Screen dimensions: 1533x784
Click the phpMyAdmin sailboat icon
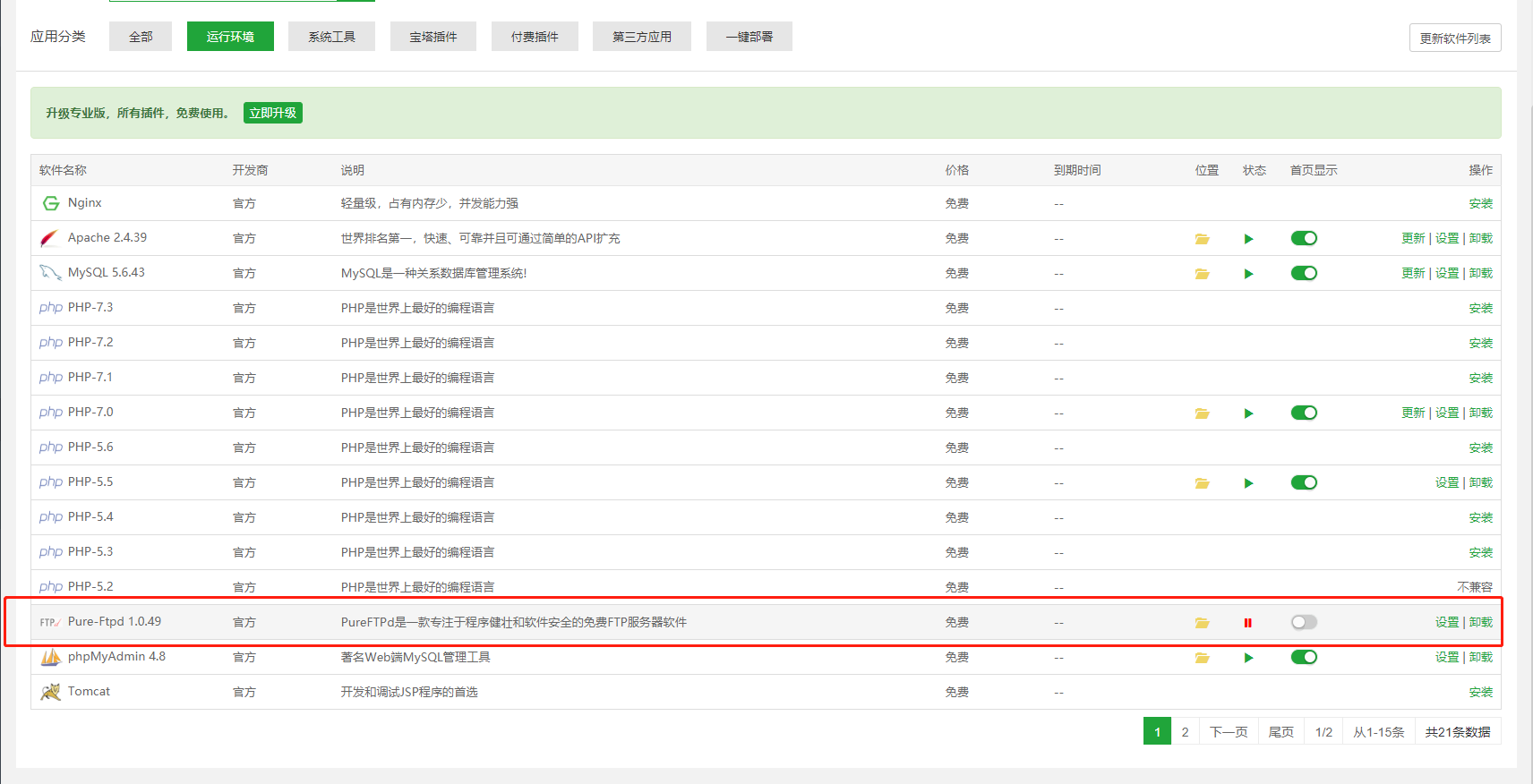(51, 657)
